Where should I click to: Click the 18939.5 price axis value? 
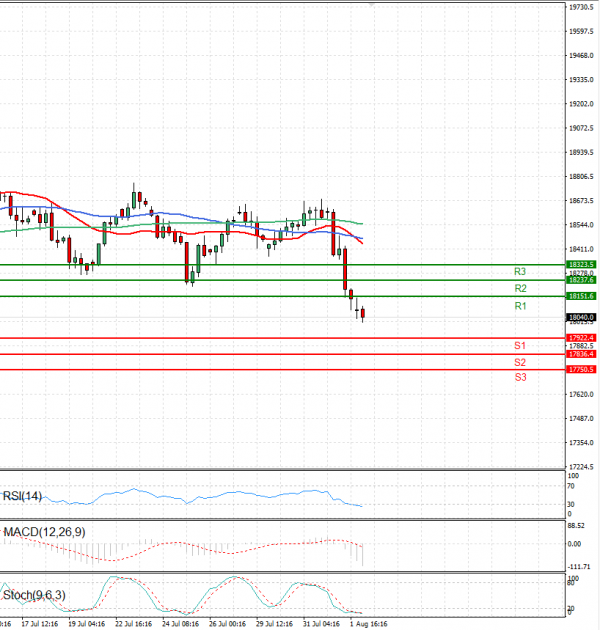[581, 152]
